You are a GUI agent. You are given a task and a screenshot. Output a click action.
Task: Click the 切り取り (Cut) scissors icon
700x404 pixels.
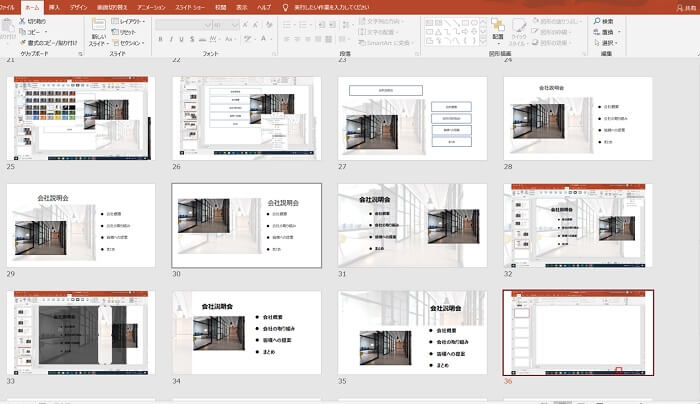[22, 20]
